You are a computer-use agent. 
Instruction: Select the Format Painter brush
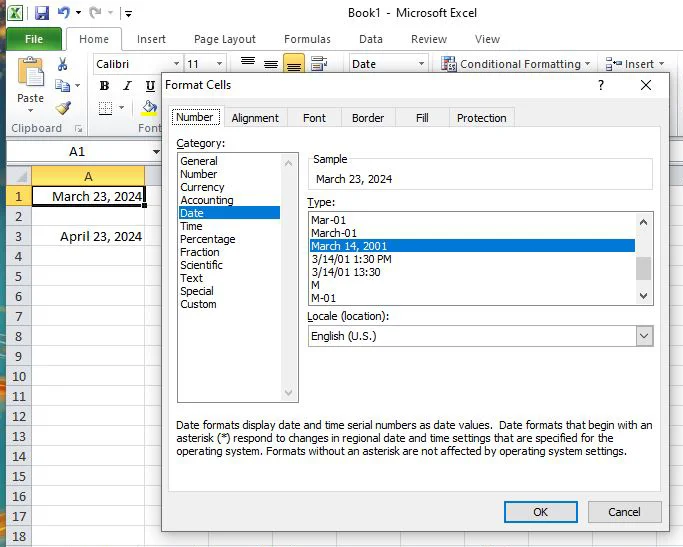click(x=63, y=108)
